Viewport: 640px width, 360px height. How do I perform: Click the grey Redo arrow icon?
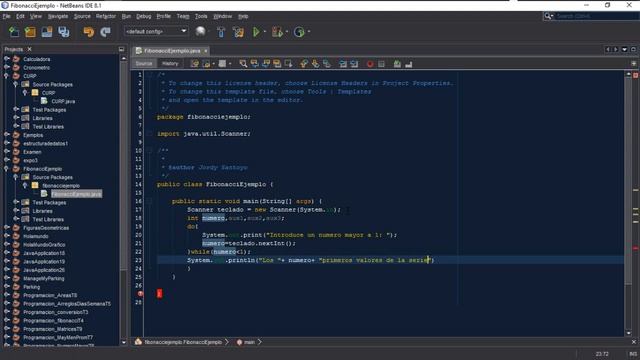106,32
